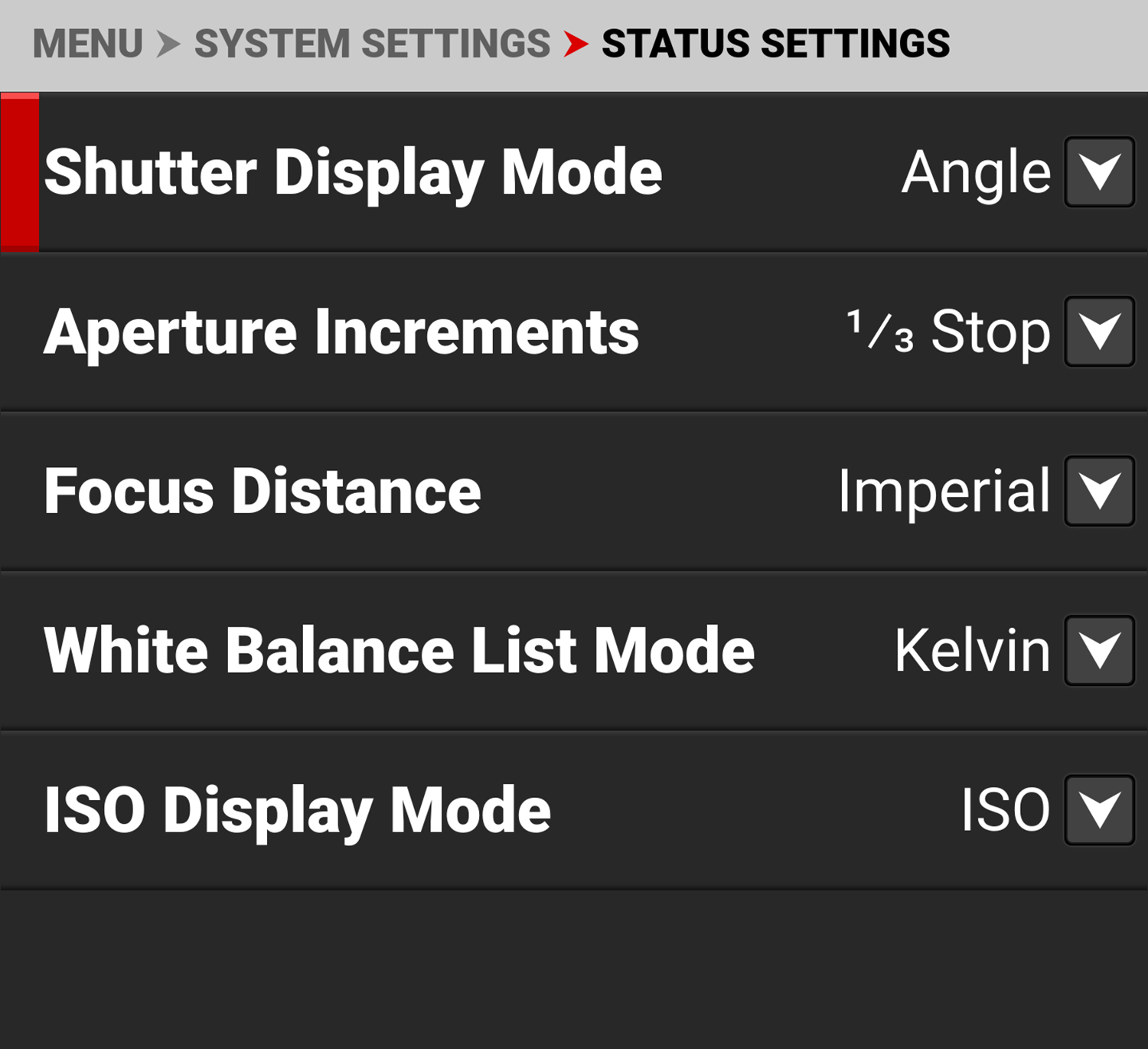Click the red selection bar on first row
This screenshot has width=1148, height=1049.
click(20, 172)
